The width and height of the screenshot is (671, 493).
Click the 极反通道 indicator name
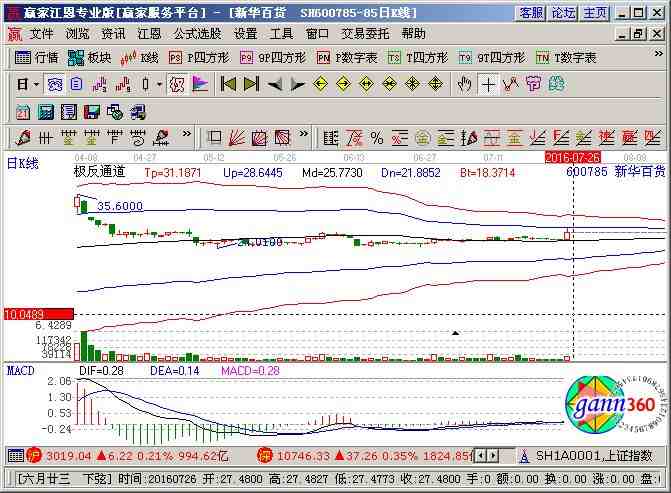pyautogui.click(x=99, y=172)
